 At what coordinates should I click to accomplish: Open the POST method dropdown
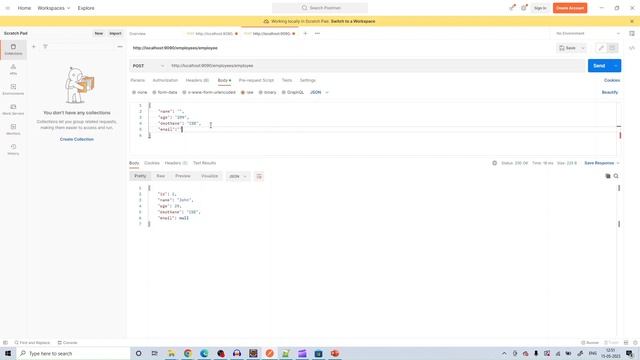pos(148,66)
